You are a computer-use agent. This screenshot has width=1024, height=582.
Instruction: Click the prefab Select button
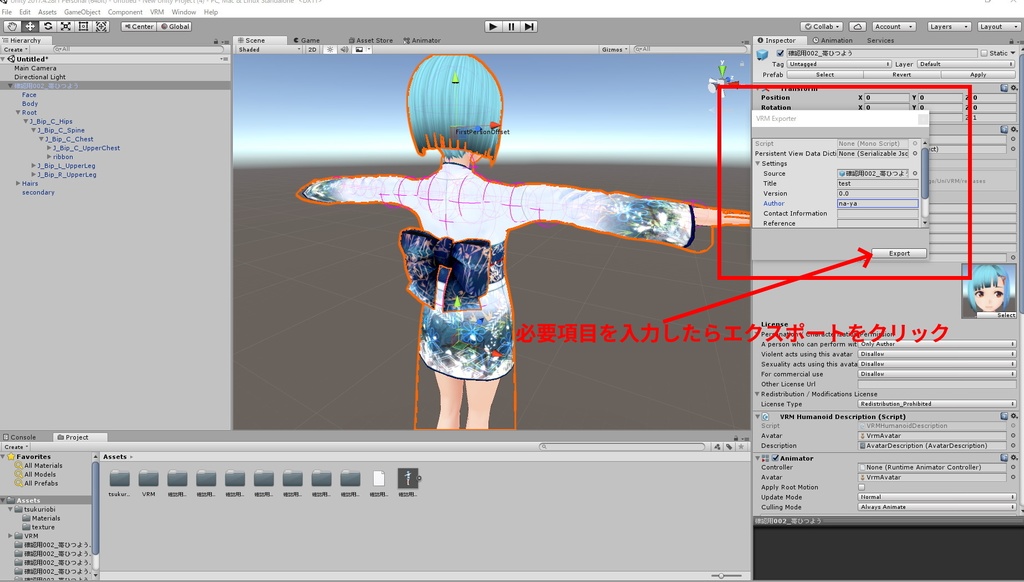[825, 74]
